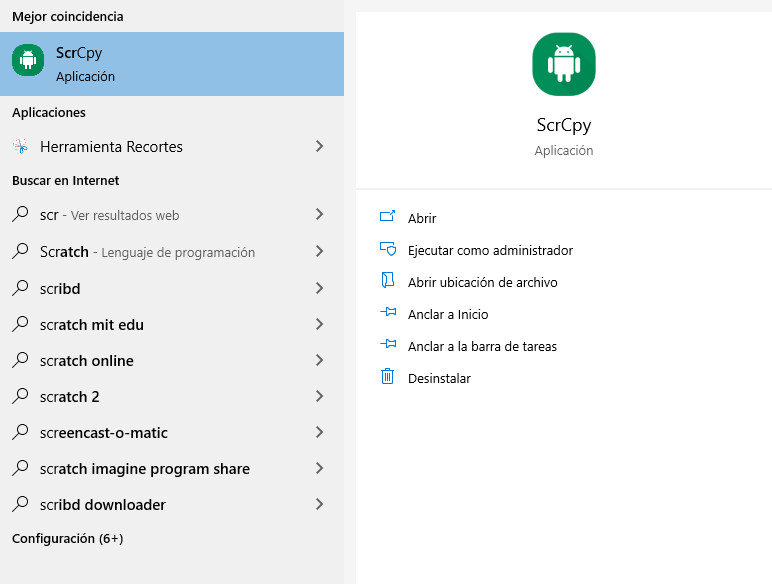
Task: Click the large ScrCpy icon in details pane
Action: 564,64
